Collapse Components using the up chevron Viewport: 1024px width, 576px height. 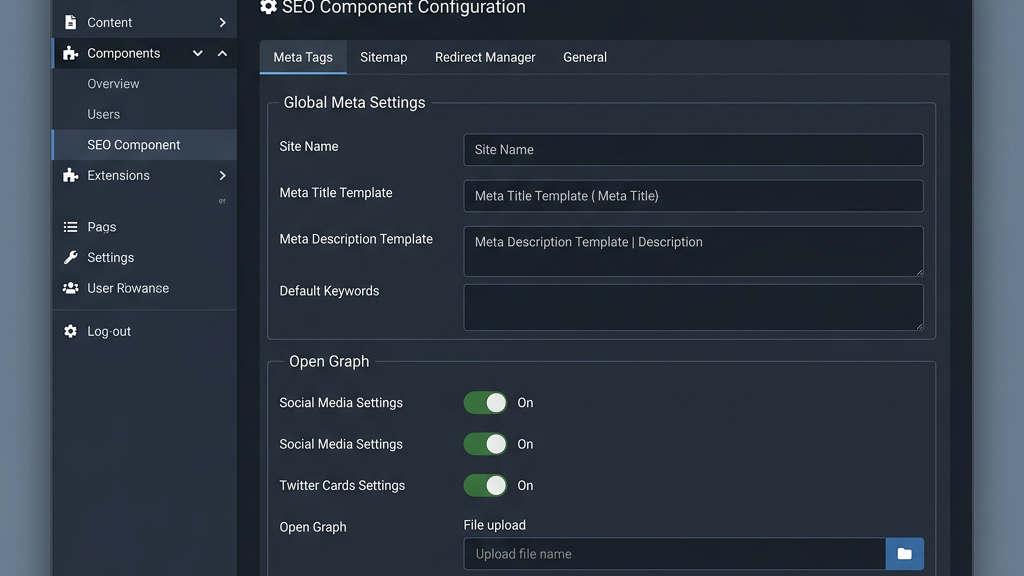(222, 53)
